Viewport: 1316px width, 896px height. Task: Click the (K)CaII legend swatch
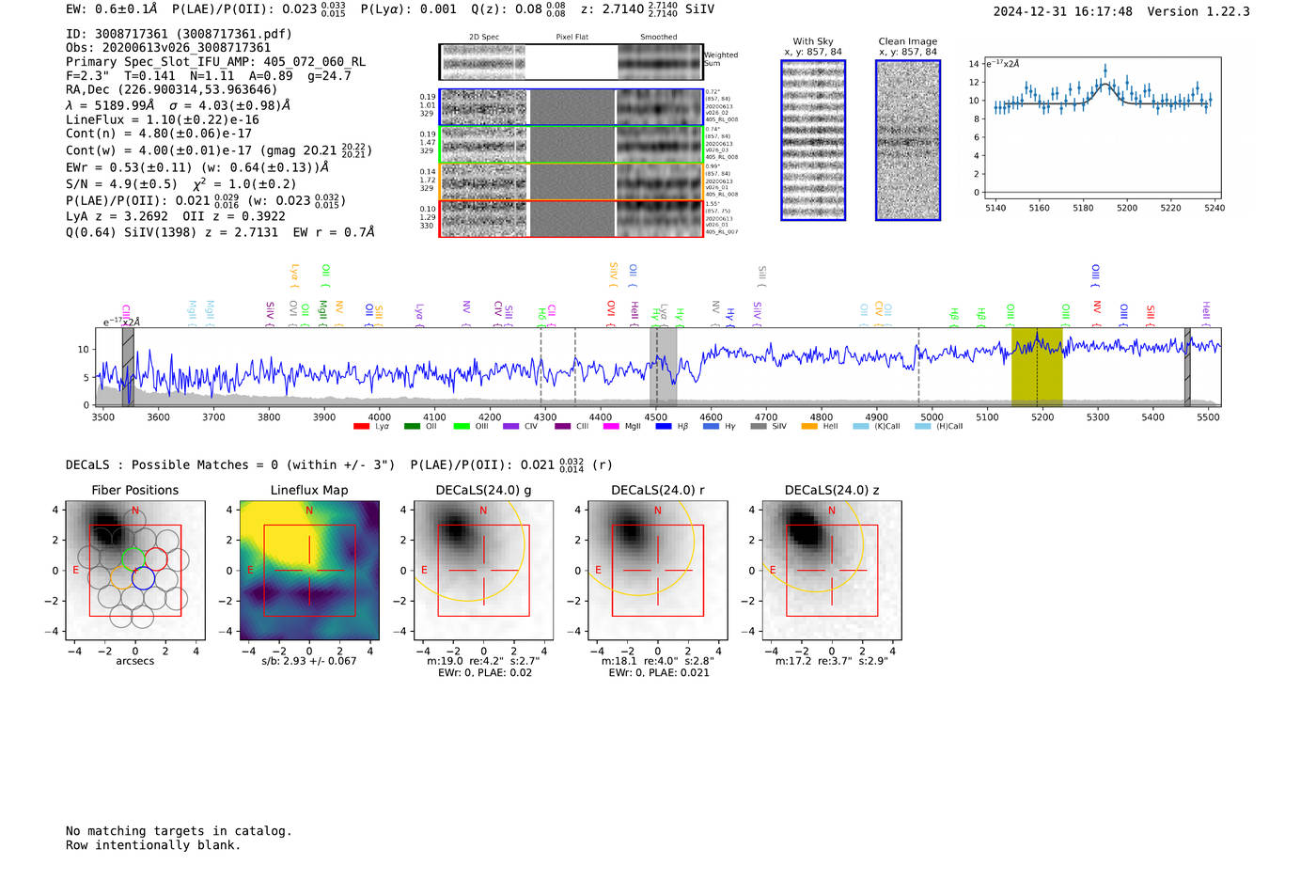click(860, 427)
